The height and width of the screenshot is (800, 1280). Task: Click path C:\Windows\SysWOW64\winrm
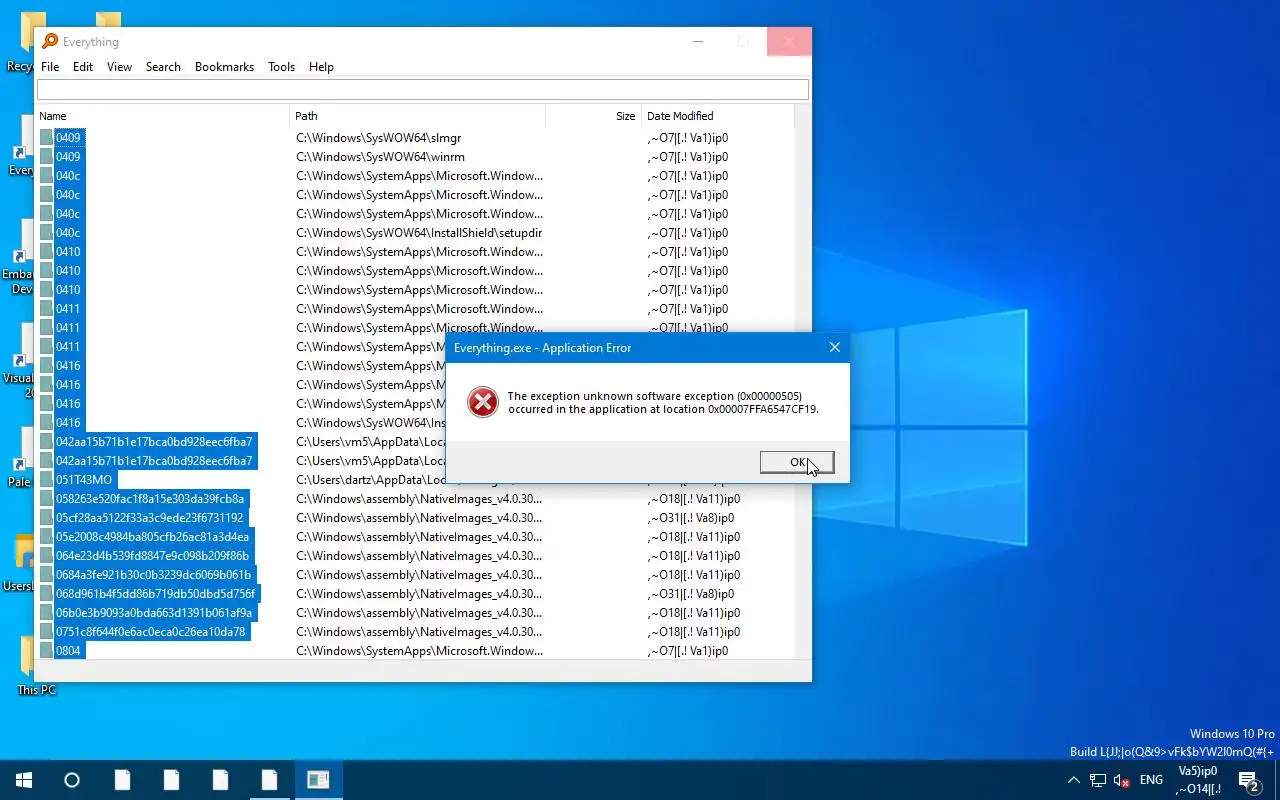(x=380, y=157)
